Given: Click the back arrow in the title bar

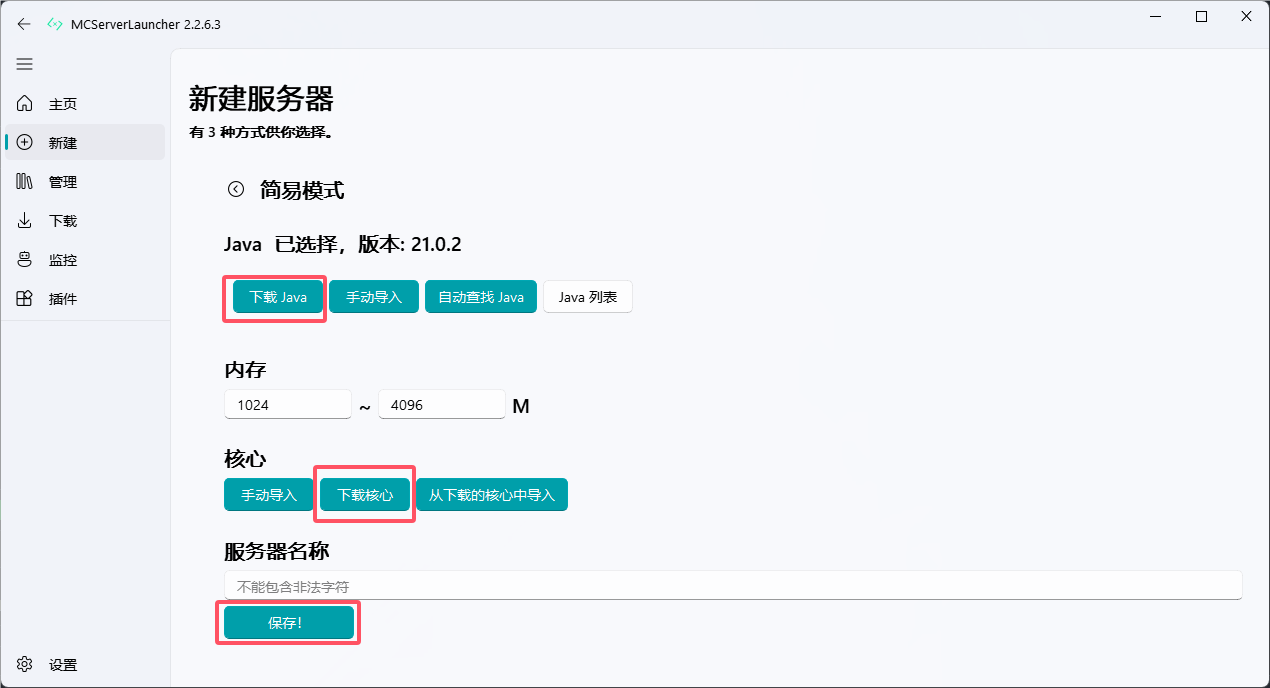Looking at the screenshot, I should coord(24,24).
